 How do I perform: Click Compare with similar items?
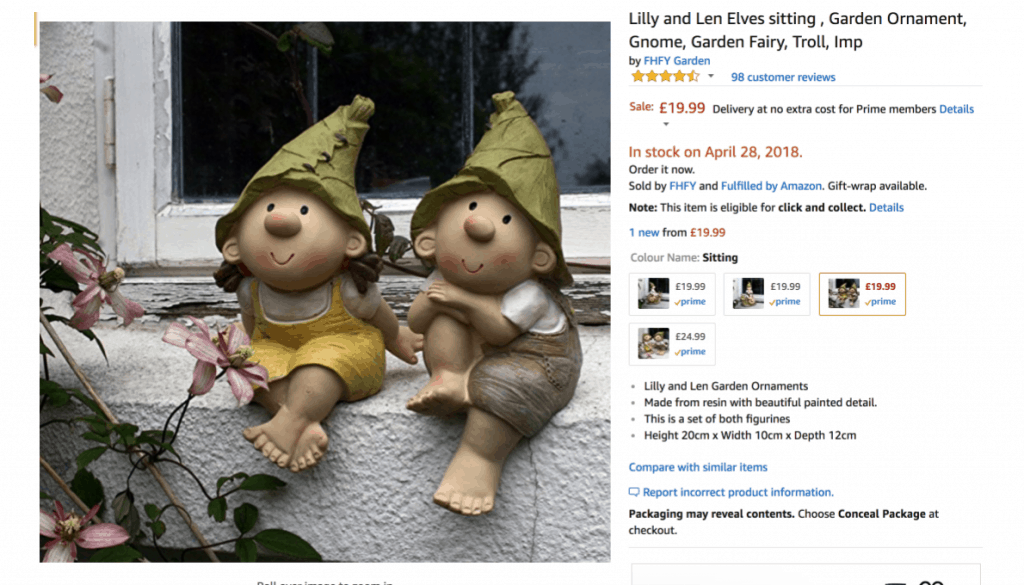(x=697, y=467)
